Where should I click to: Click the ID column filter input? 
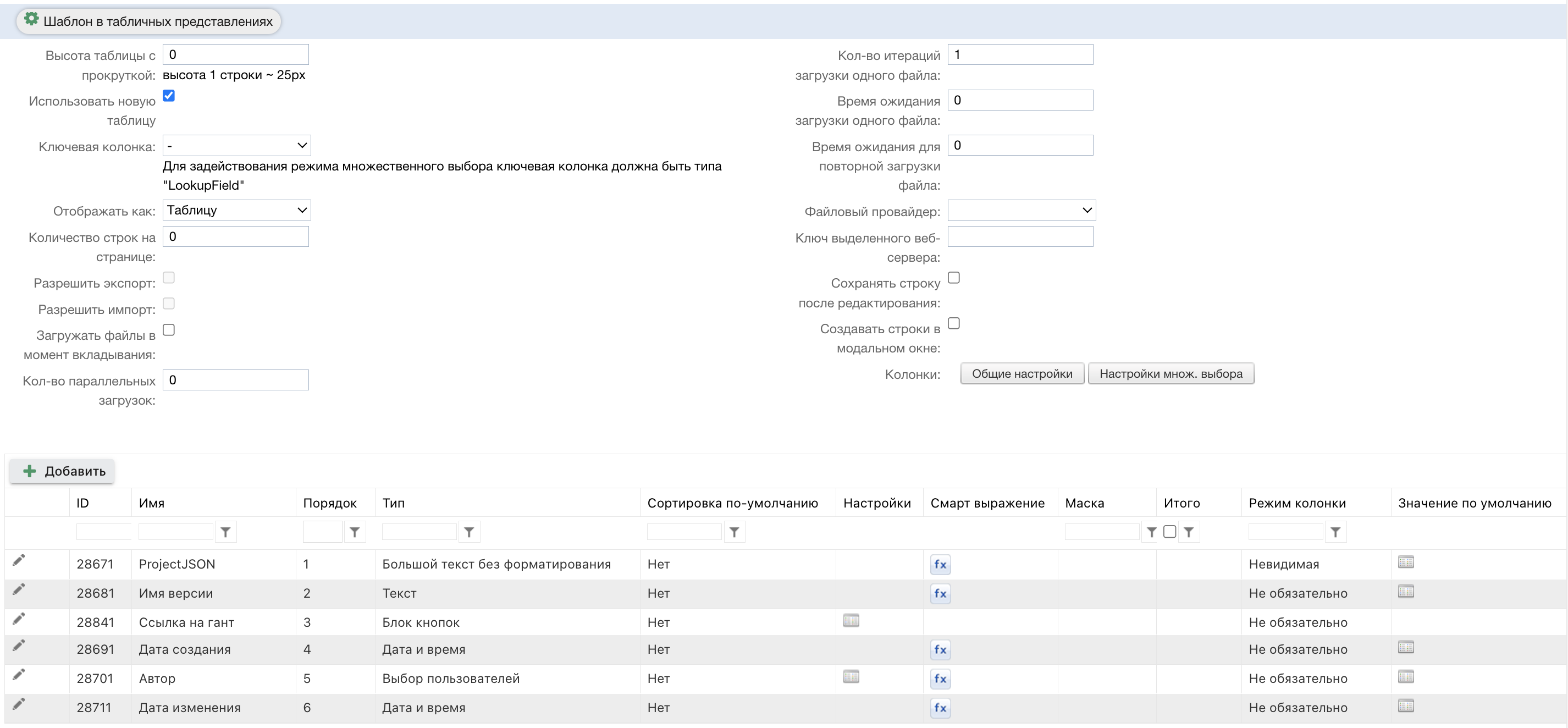(103, 532)
